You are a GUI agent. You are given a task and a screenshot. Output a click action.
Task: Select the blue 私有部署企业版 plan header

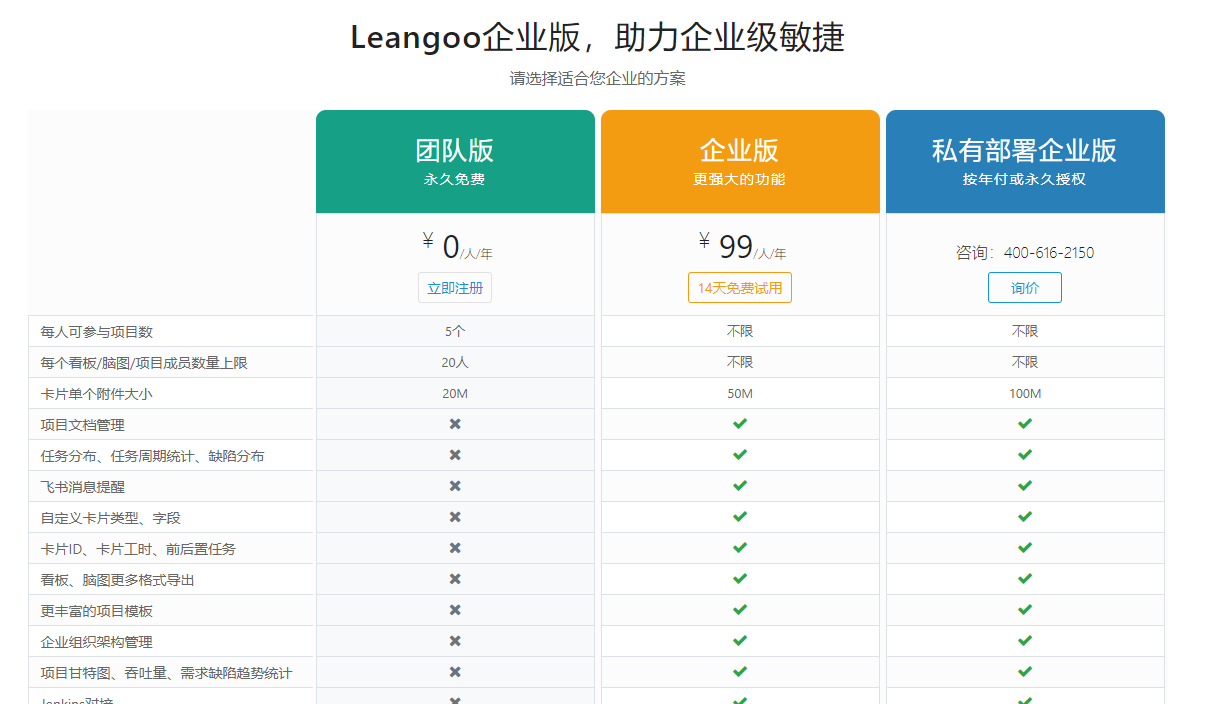pos(1025,162)
